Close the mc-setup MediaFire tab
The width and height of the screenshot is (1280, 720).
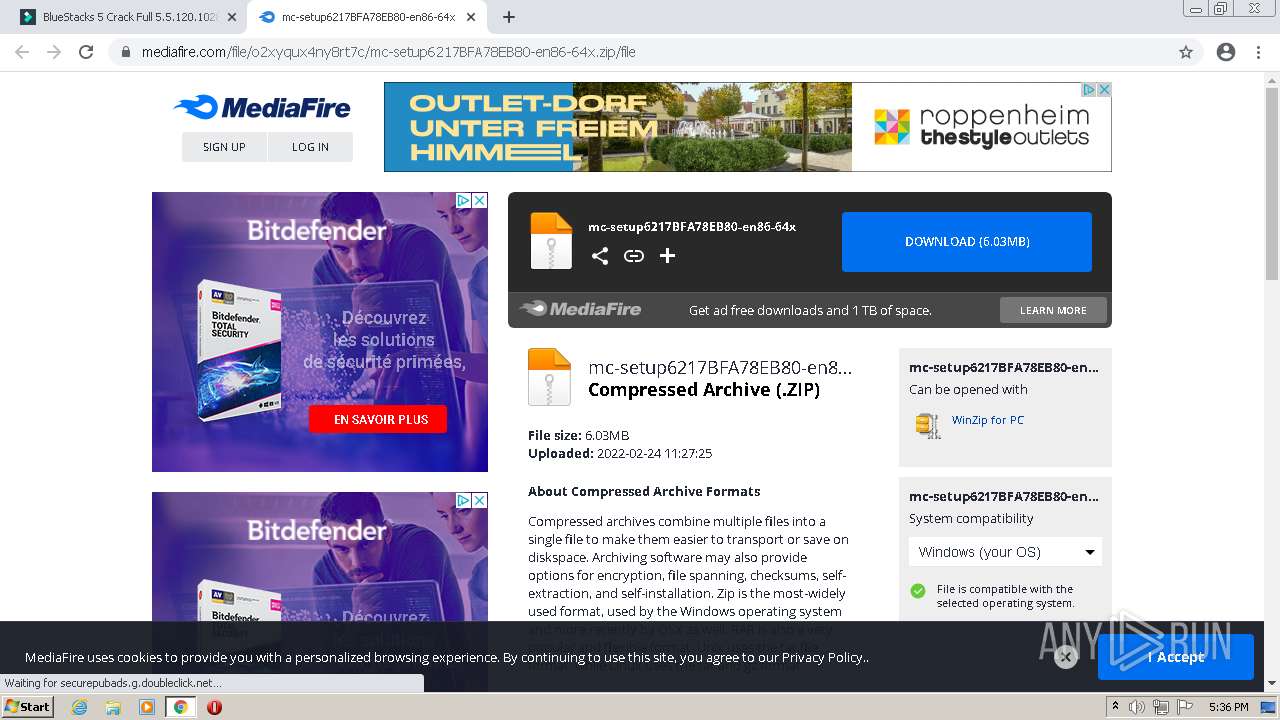coord(471,17)
